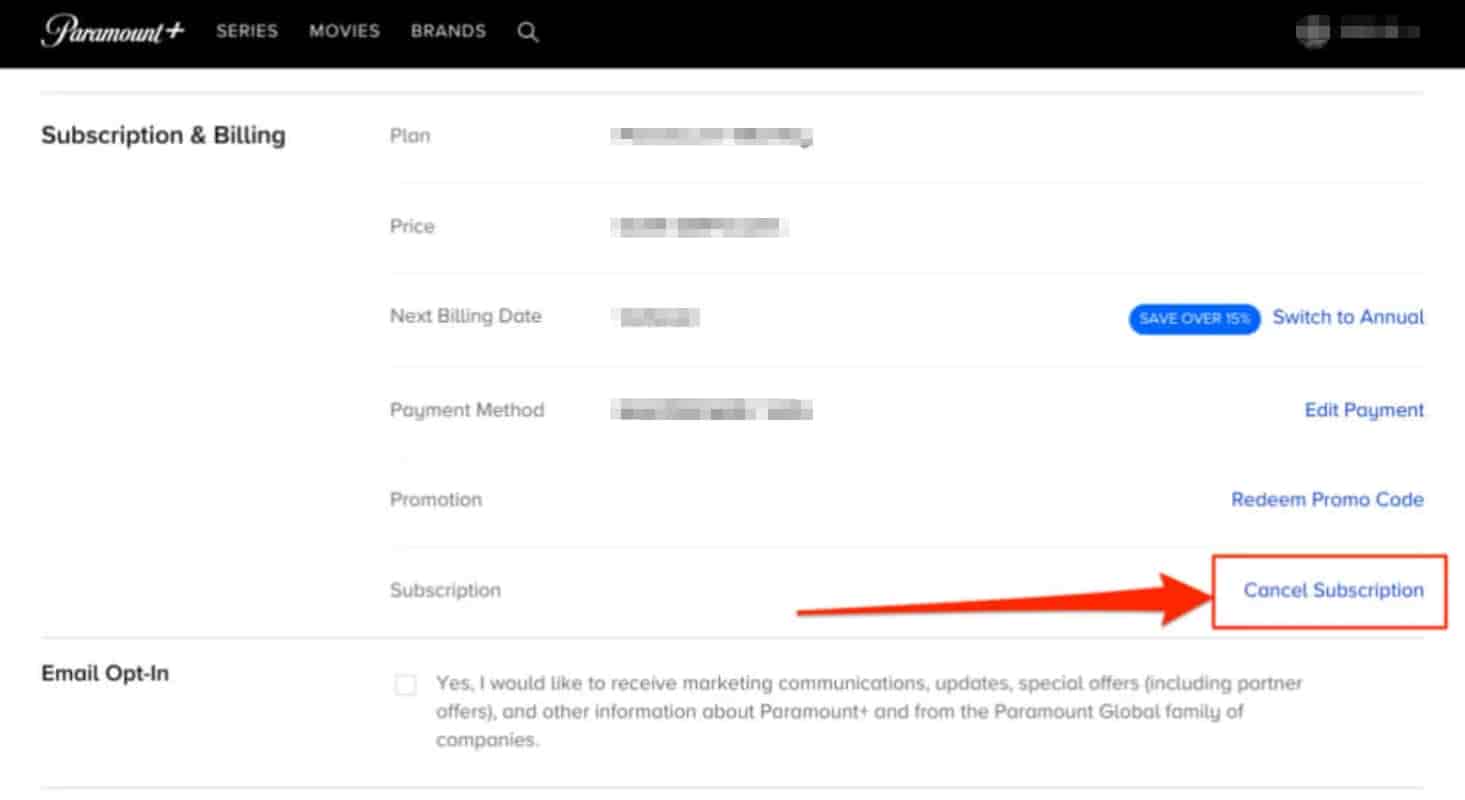Click the blurred Price value
The height and width of the screenshot is (800, 1465).
pos(699,227)
